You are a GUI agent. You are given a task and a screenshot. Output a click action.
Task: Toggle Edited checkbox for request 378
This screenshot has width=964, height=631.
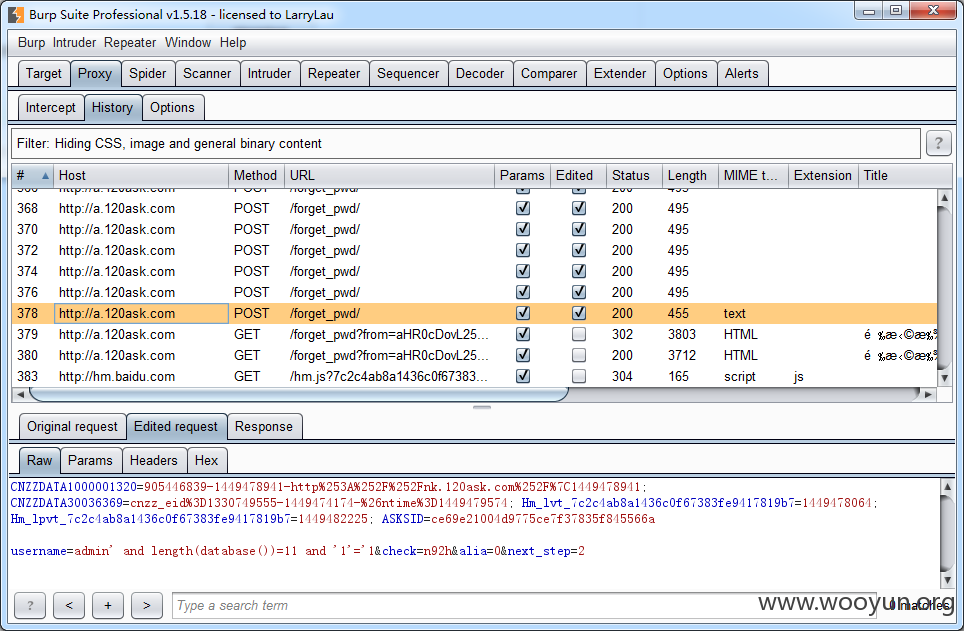pos(579,313)
